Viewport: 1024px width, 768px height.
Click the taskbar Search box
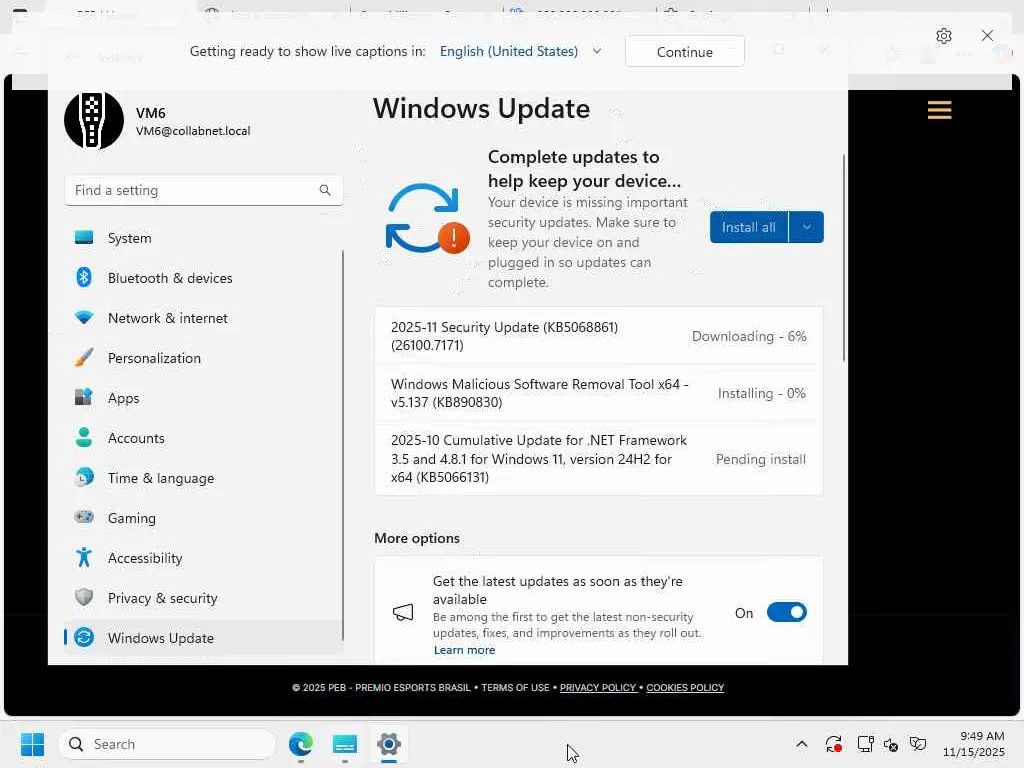(167, 744)
